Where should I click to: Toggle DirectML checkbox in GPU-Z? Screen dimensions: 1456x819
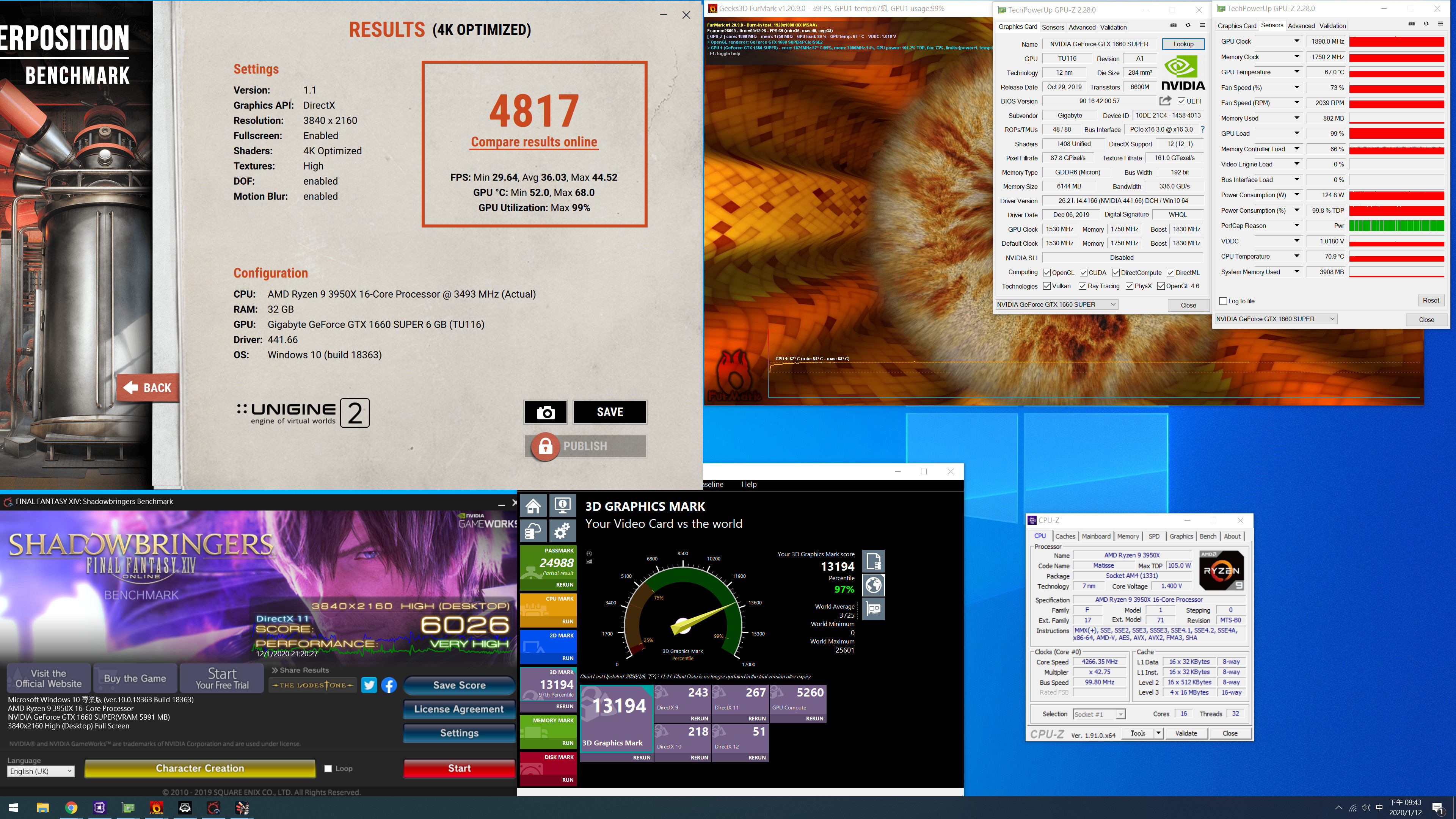click(1170, 273)
